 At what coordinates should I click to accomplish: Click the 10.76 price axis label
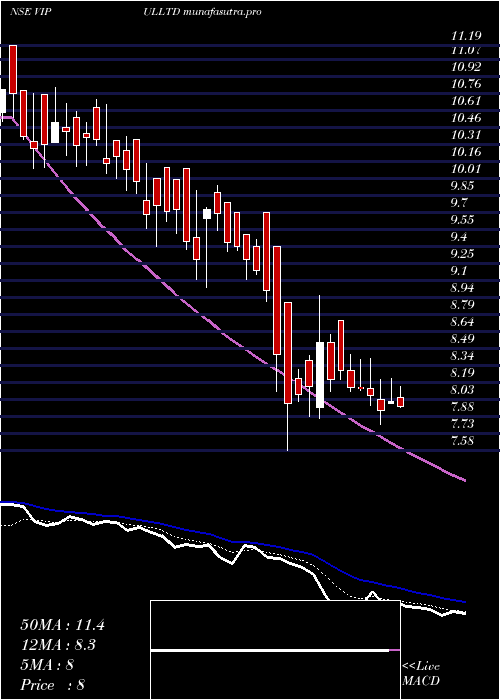(x=466, y=84)
